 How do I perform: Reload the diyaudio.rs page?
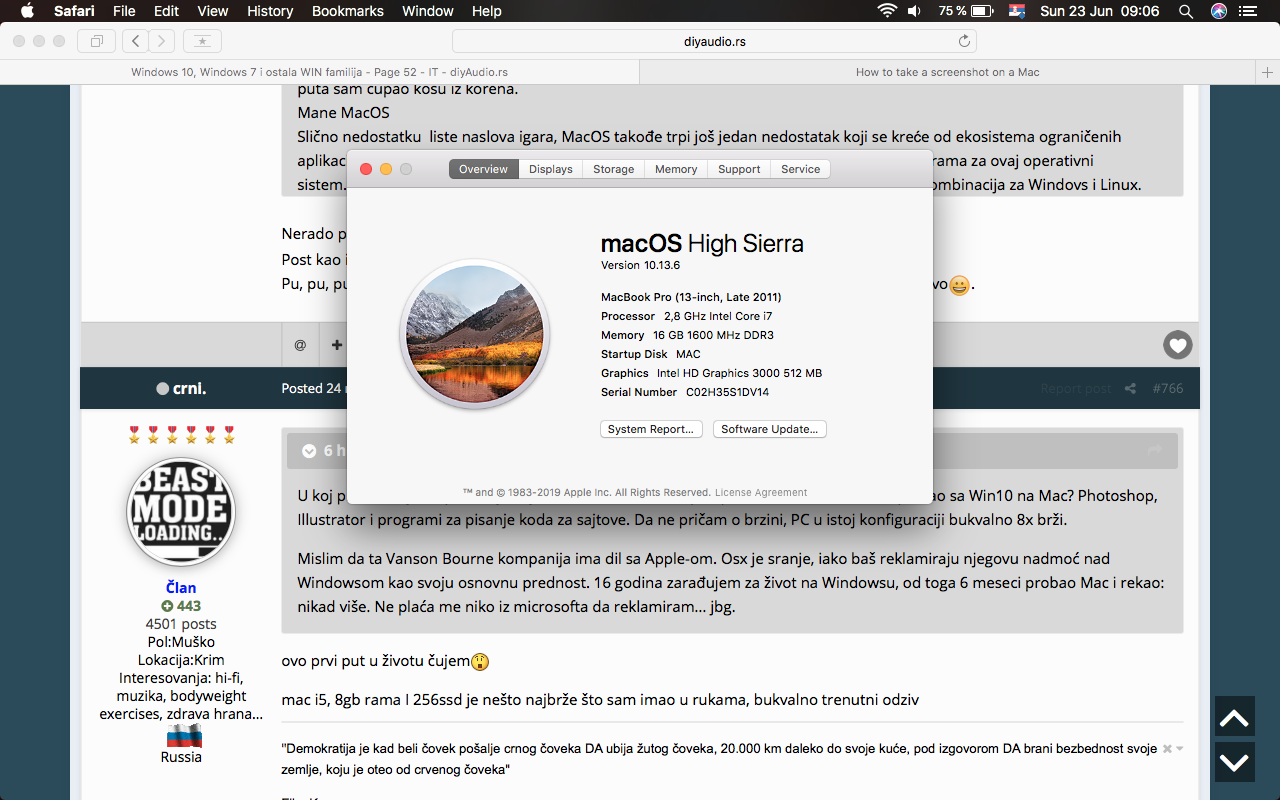[964, 41]
